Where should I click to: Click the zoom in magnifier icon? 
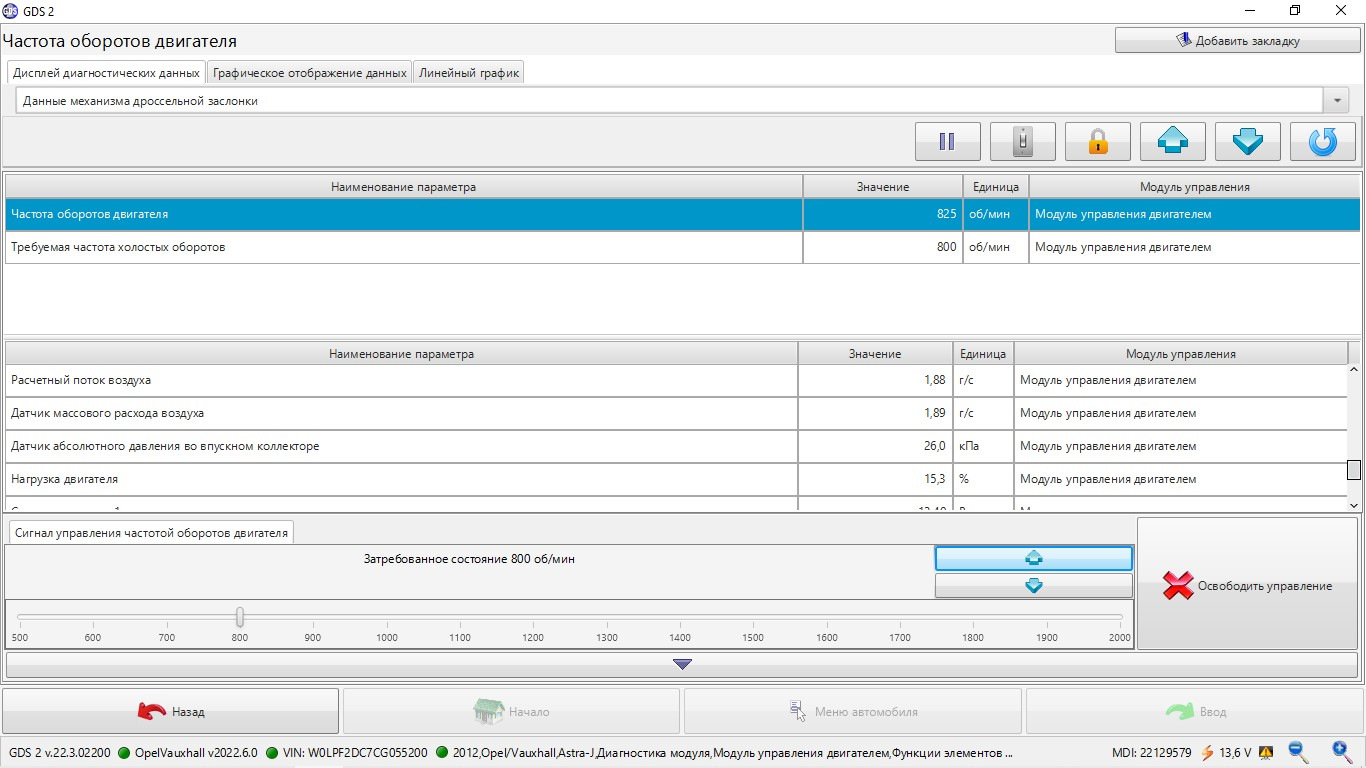pyautogui.click(x=1342, y=752)
